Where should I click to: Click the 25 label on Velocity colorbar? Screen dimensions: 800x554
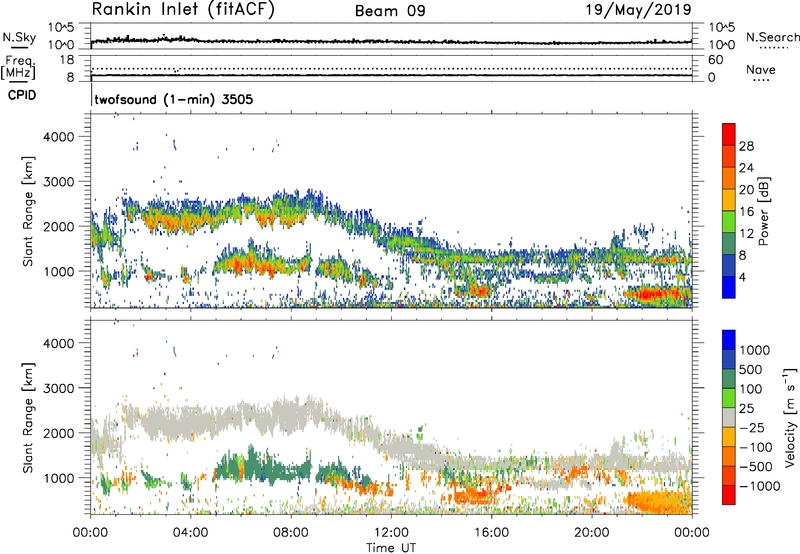coord(747,409)
